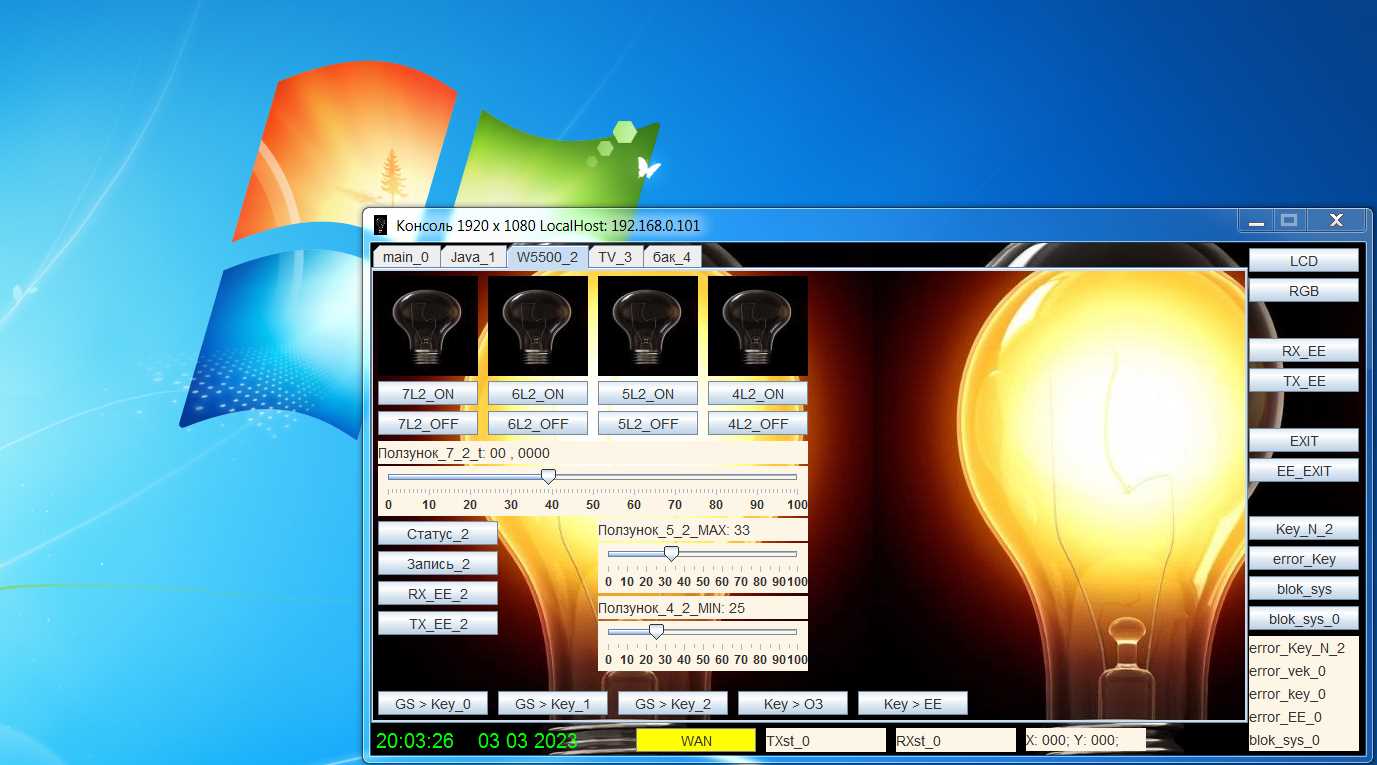
Task: Select the Java_1 tab
Action: click(x=472, y=257)
